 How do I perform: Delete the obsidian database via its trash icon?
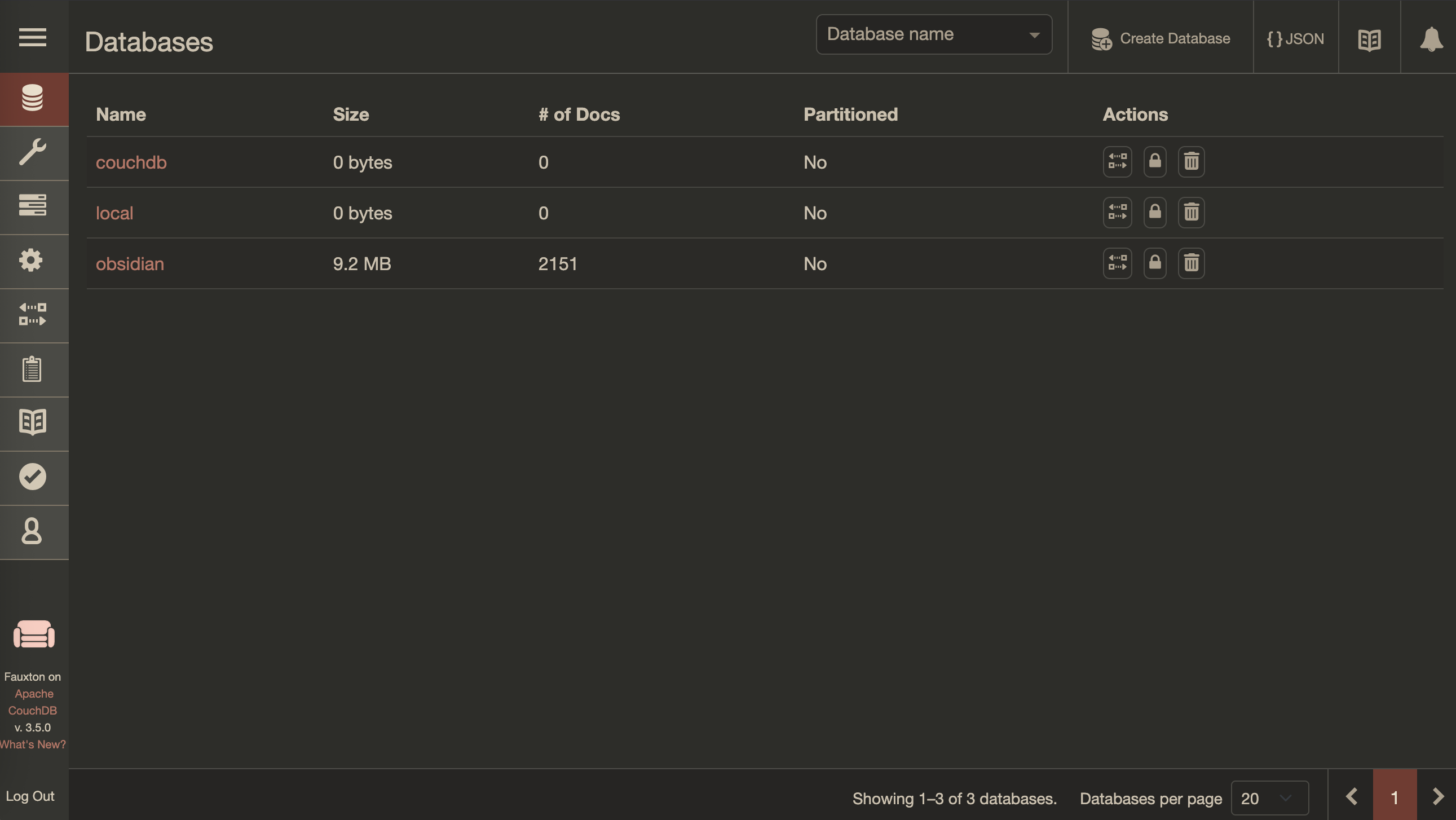pos(1191,263)
